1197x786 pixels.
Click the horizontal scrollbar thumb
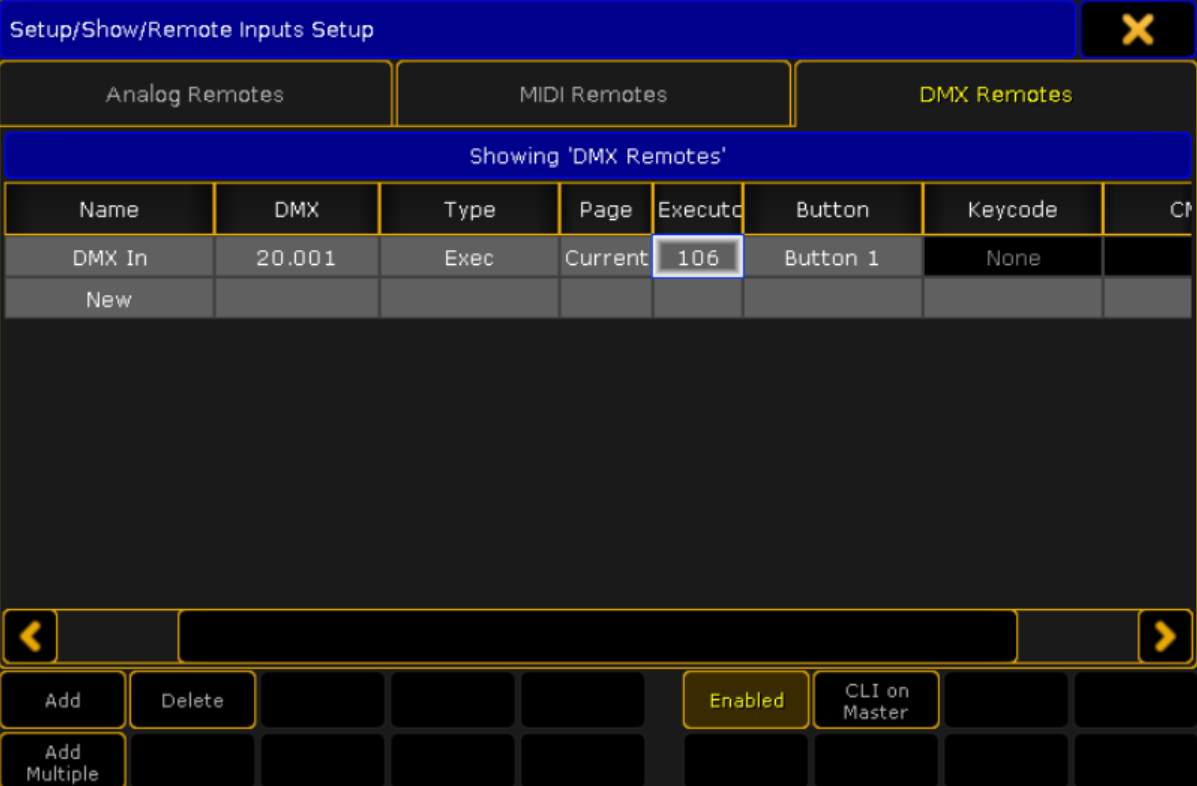(598, 636)
